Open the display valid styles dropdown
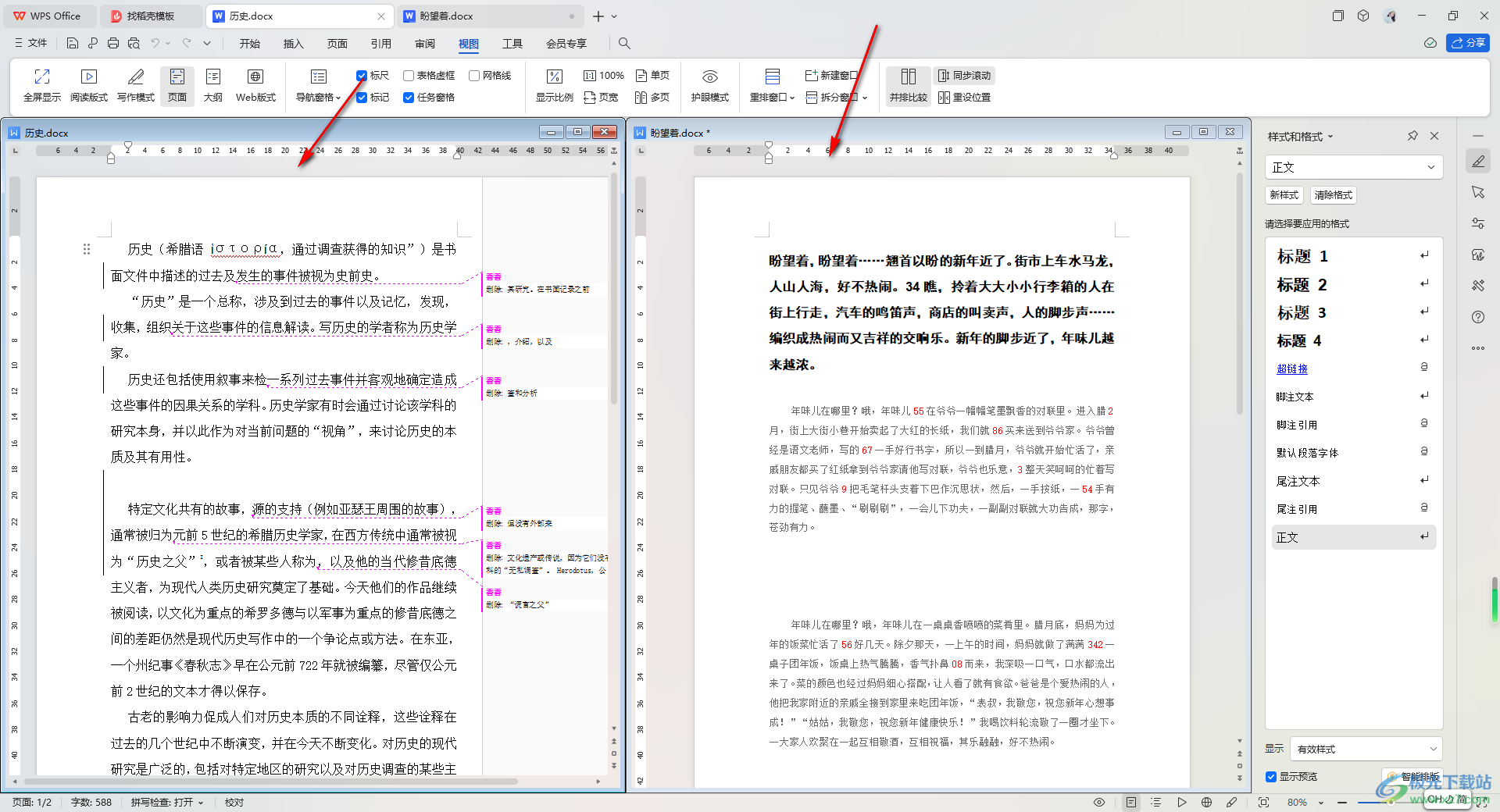The height and width of the screenshot is (812, 1500). (1366, 749)
